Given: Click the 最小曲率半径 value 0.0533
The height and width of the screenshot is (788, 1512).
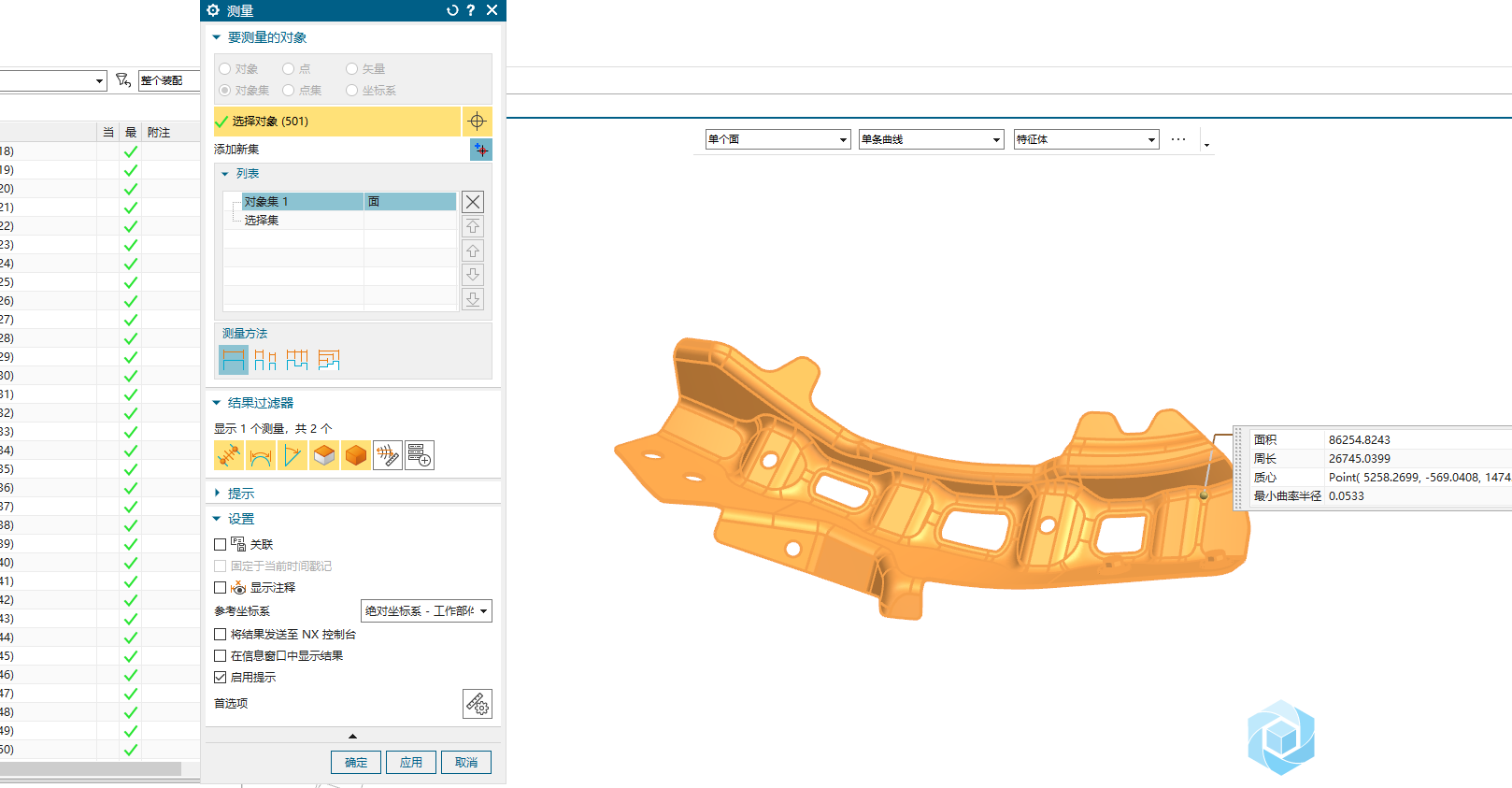Looking at the screenshot, I should 1347,496.
